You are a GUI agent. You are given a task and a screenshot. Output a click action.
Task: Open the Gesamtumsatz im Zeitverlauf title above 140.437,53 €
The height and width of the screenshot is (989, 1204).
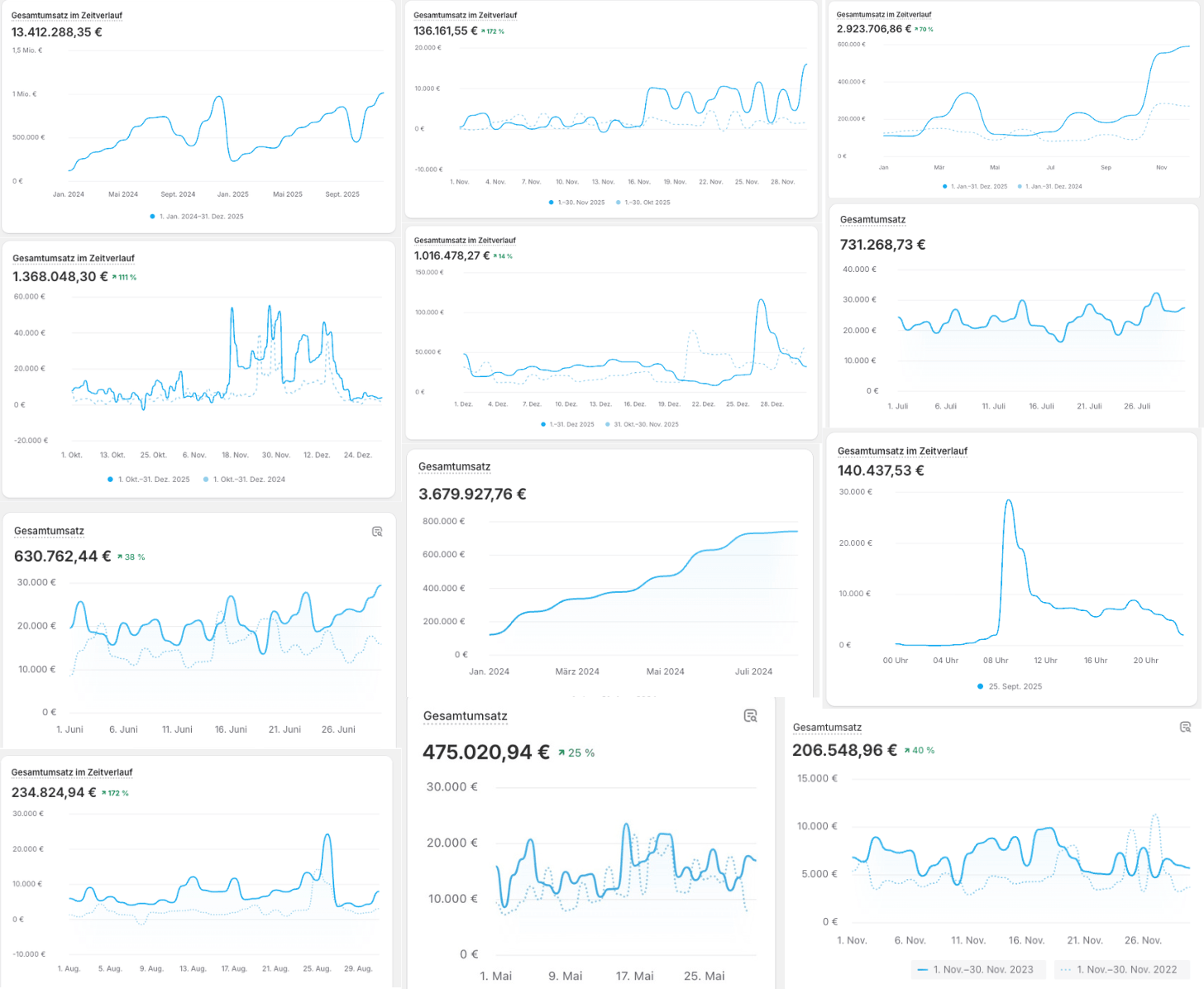point(902,451)
